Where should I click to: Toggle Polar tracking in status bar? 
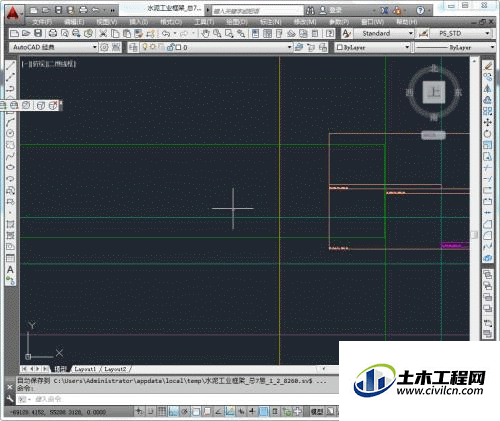[x=184, y=412]
